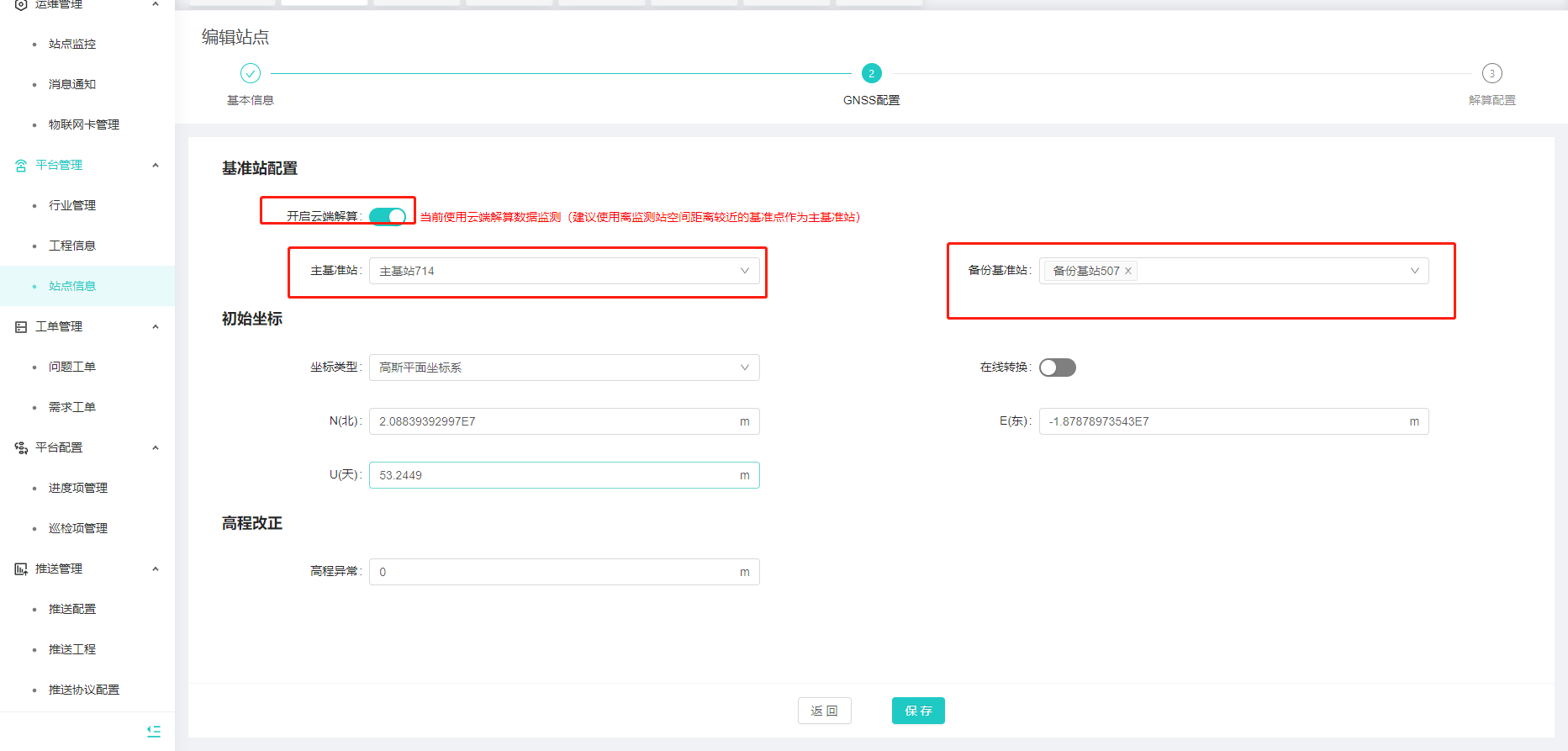Open 站点监控 in sidebar
The width and height of the screenshot is (1568, 751).
point(72,44)
